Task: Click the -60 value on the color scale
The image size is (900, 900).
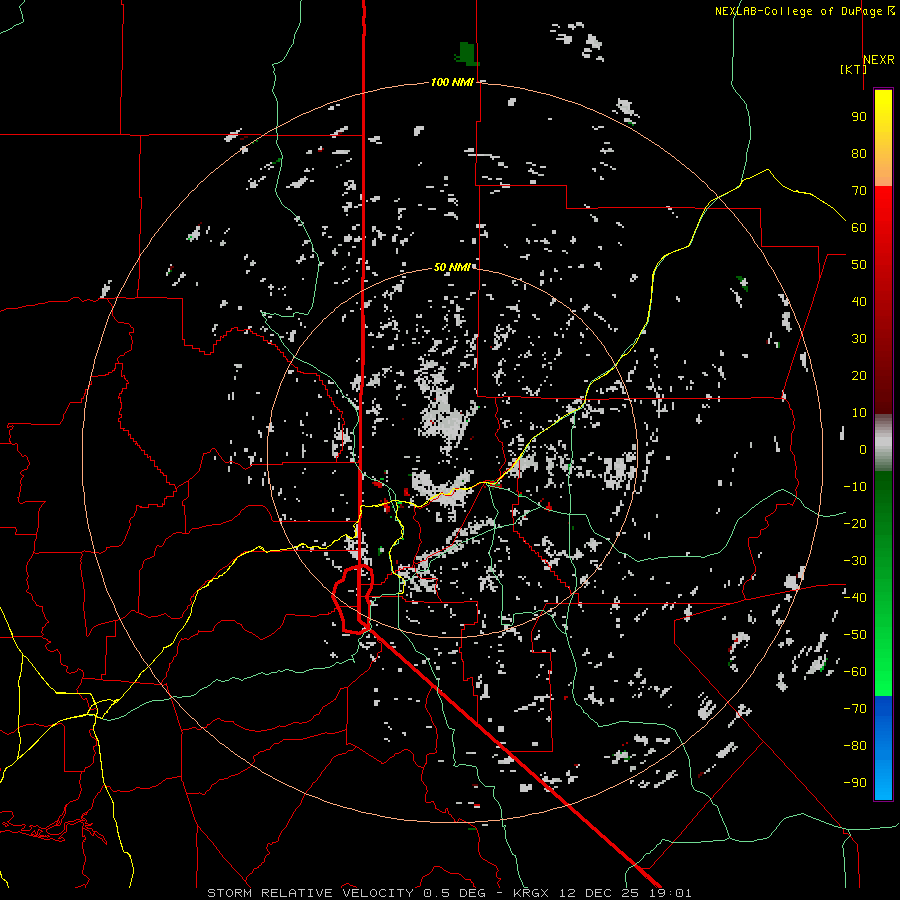Action: pyautogui.click(x=855, y=672)
